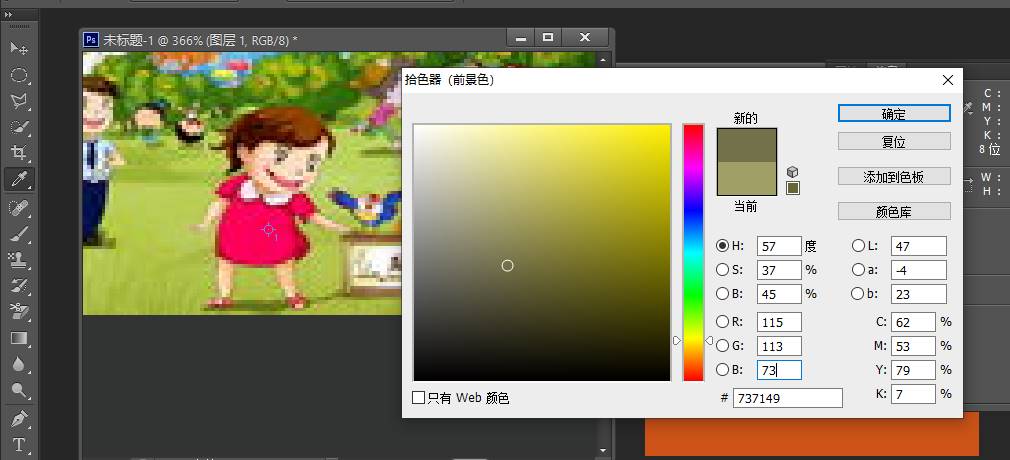Select the Polygonal Lasso tool
The width and height of the screenshot is (1010, 460).
click(19, 101)
